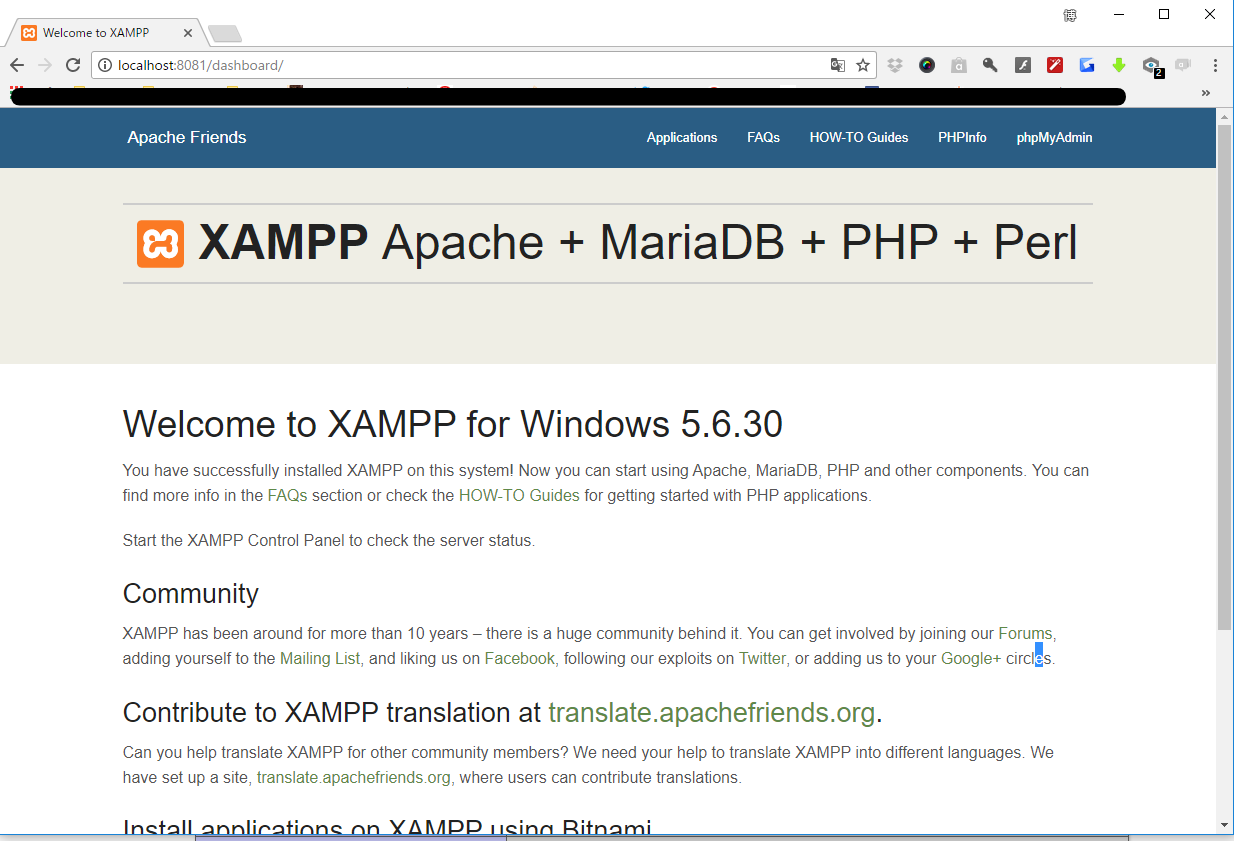The width and height of the screenshot is (1234, 841).
Task: Click the site info icon in address bar
Action: click(x=105, y=65)
